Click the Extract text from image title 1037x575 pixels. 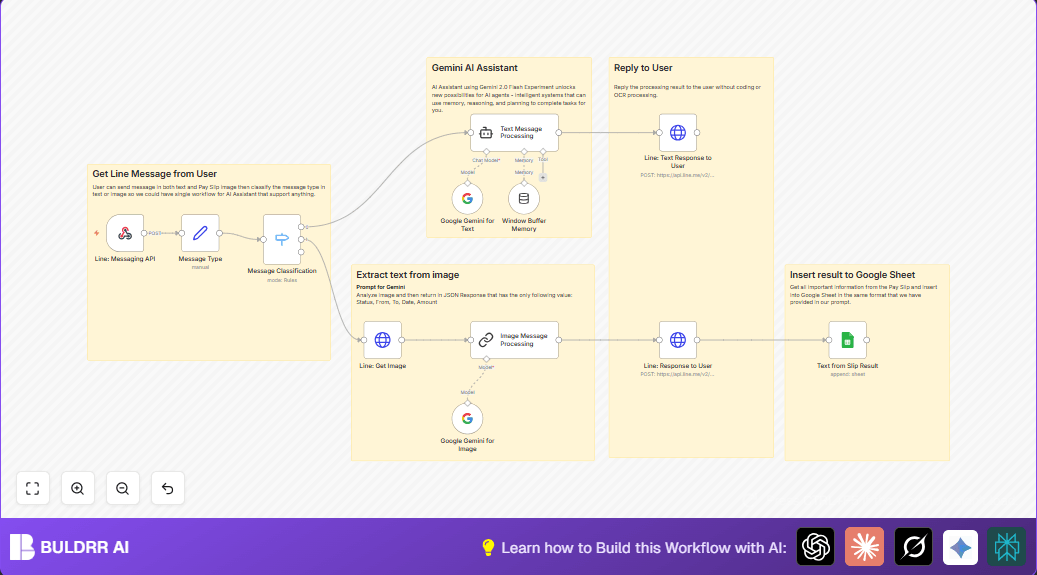click(407, 275)
